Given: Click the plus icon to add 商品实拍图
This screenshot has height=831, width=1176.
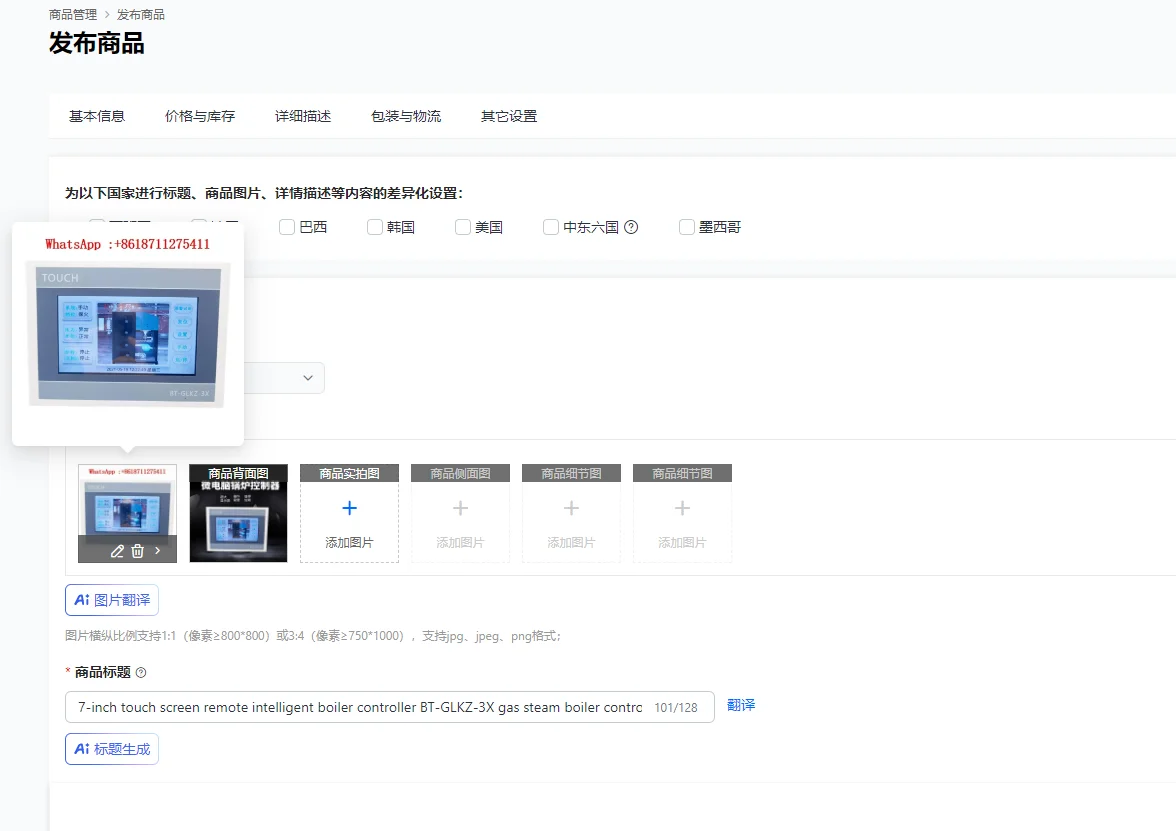Looking at the screenshot, I should (x=349, y=507).
